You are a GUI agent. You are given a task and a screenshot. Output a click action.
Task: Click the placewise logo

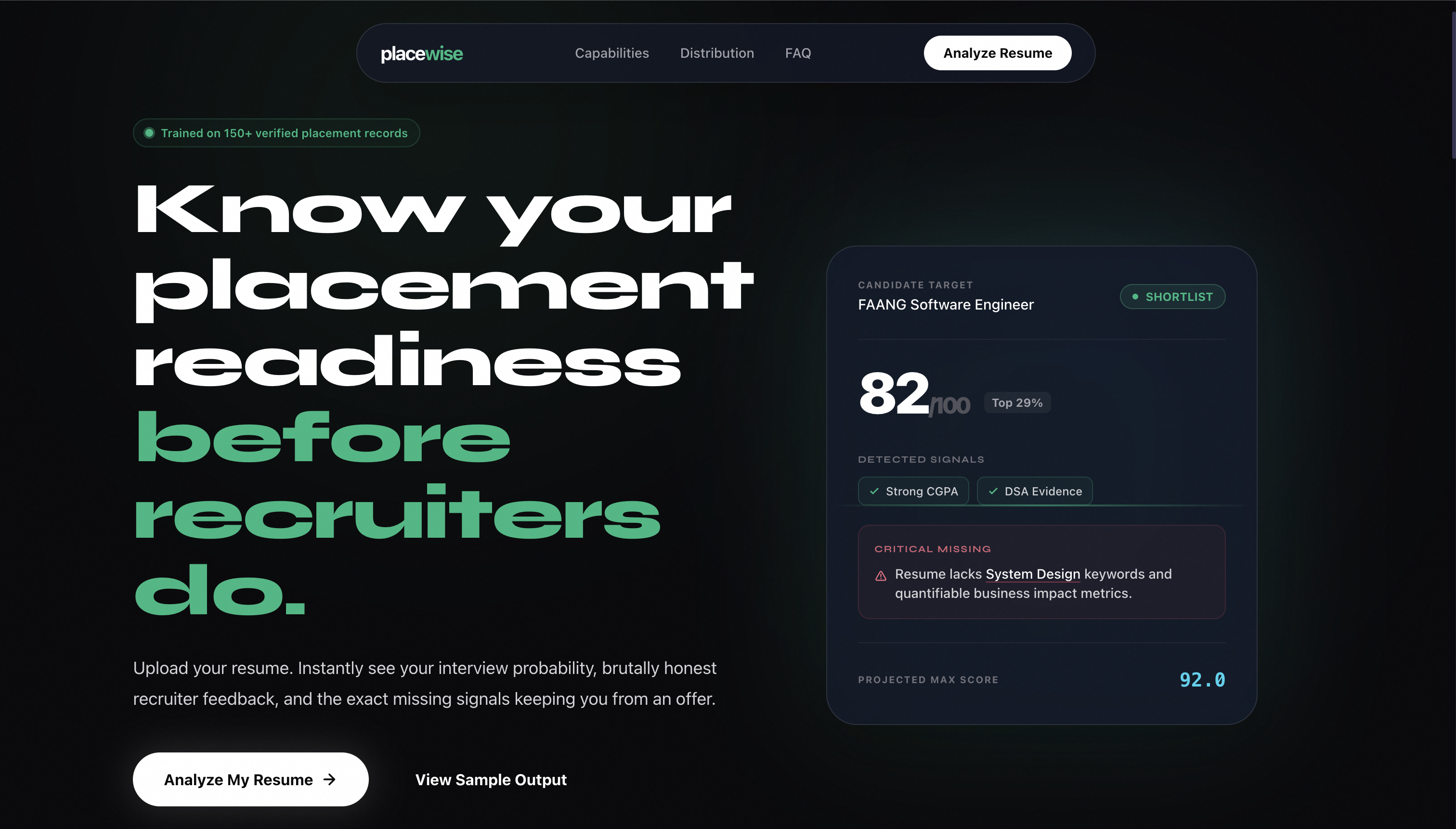tap(421, 53)
